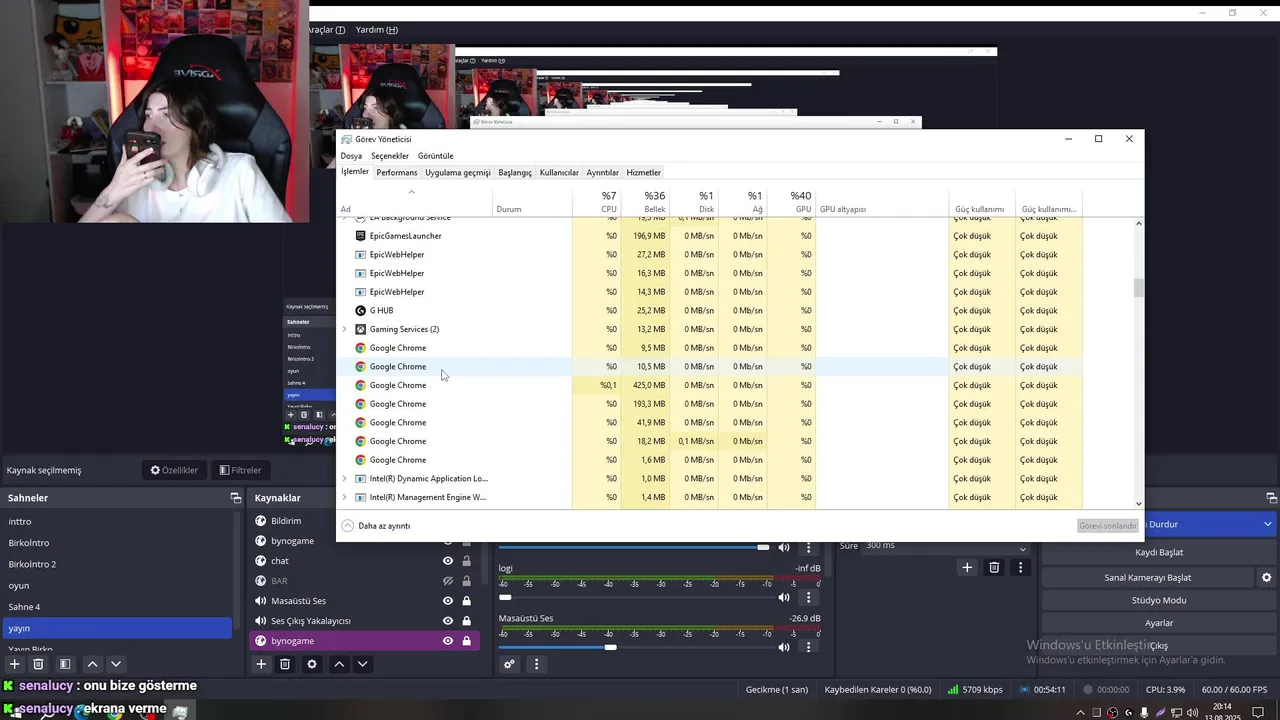Lock the chat source
The width and height of the screenshot is (1280, 720).
[466, 561]
